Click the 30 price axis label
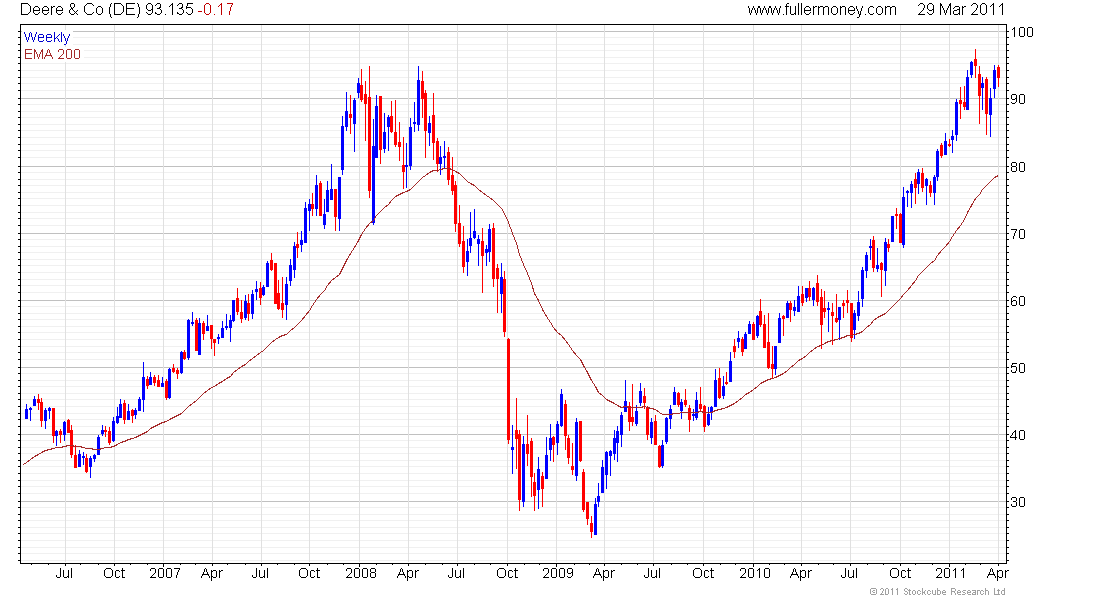 pyautogui.click(x=1018, y=502)
